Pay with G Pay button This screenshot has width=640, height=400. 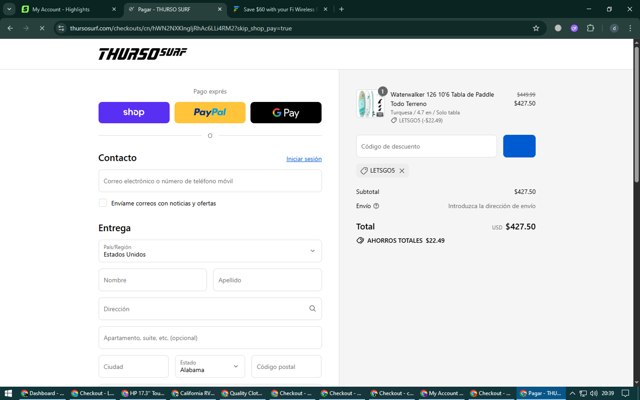pos(286,112)
